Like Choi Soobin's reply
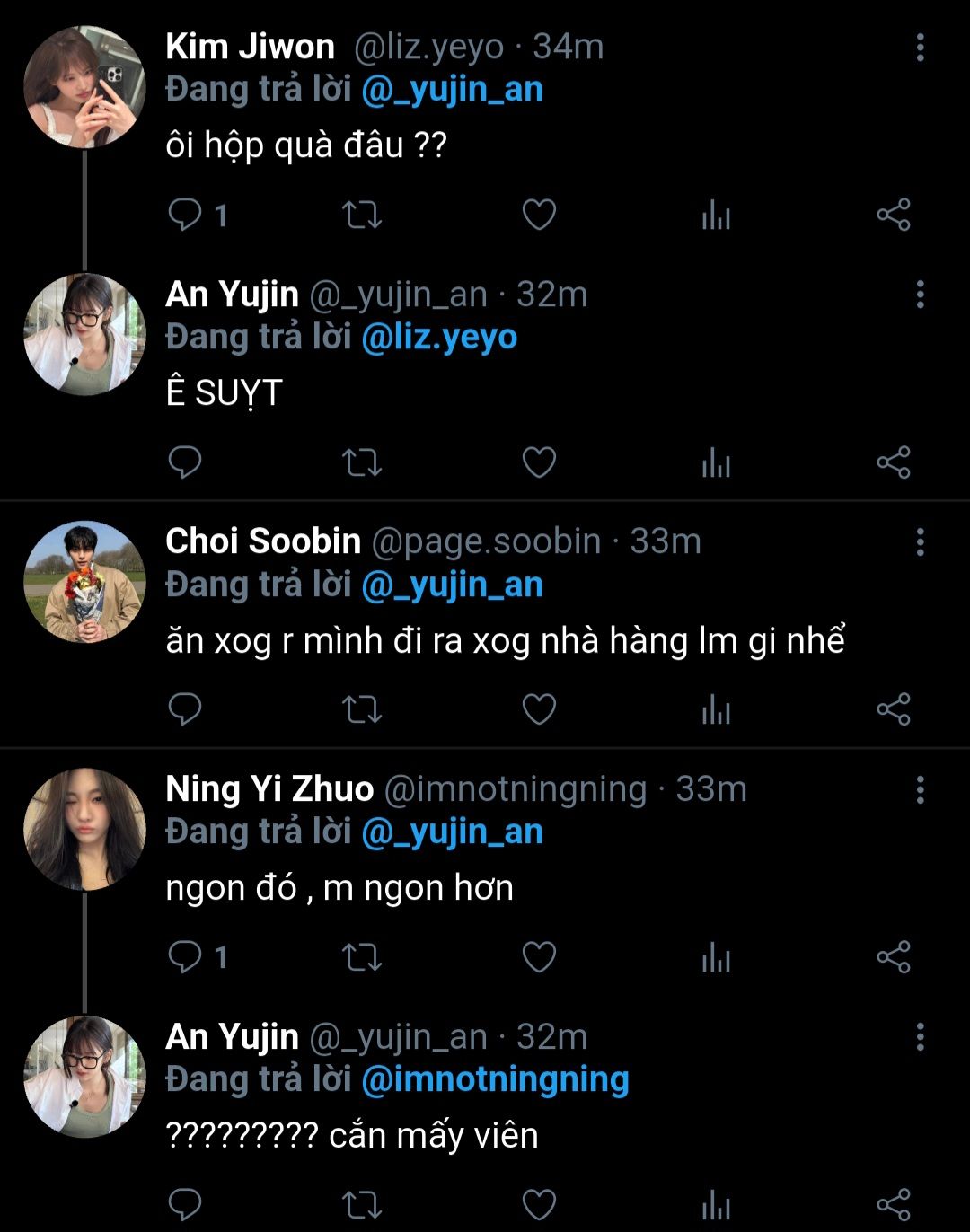 [539, 709]
